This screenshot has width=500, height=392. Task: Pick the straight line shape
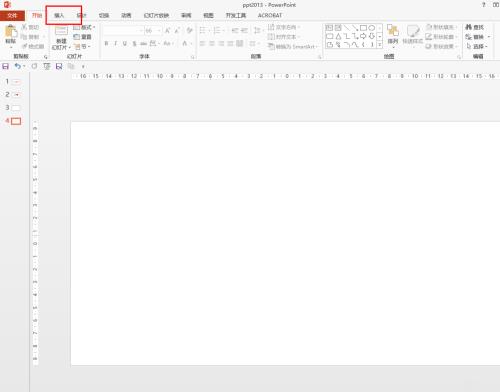tap(347, 28)
